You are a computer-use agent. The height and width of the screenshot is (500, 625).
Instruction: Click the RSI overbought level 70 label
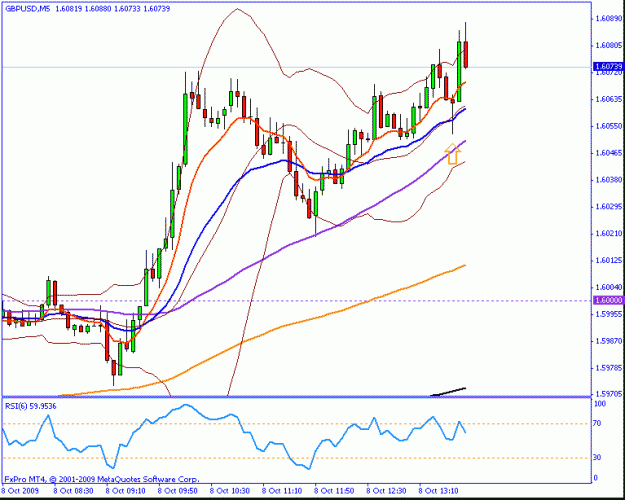click(x=597, y=423)
